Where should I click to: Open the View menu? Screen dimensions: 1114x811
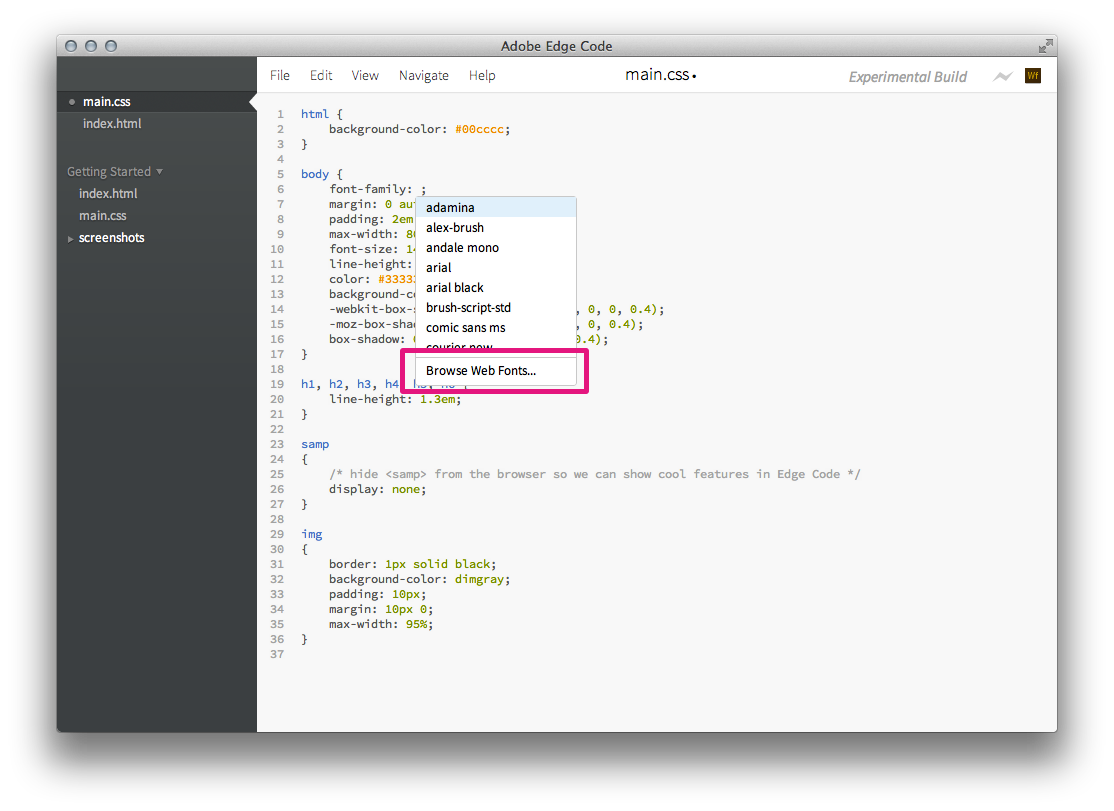365,75
